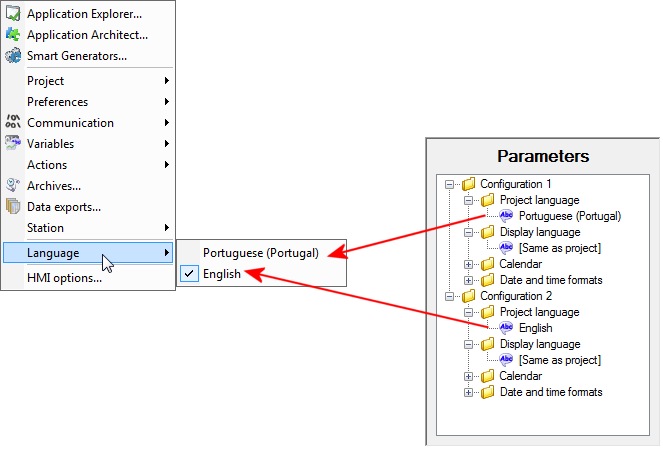Viewport: 663px width, 449px height.
Task: Click the Application Architect puzzle icon
Action: tap(13, 34)
